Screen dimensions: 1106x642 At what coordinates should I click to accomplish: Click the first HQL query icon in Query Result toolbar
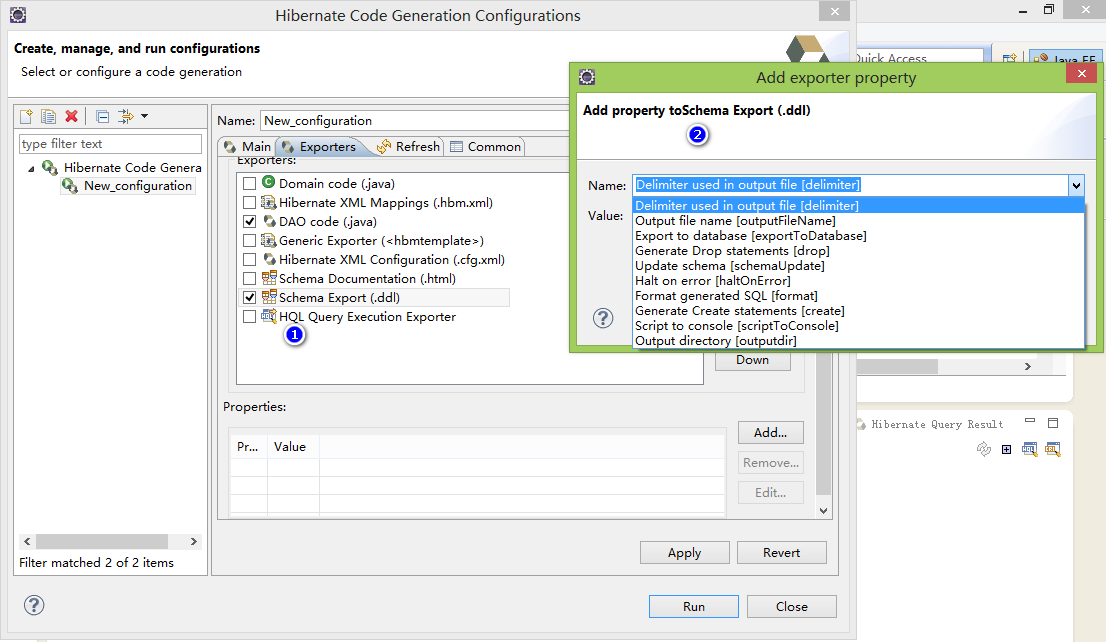click(x=1030, y=449)
